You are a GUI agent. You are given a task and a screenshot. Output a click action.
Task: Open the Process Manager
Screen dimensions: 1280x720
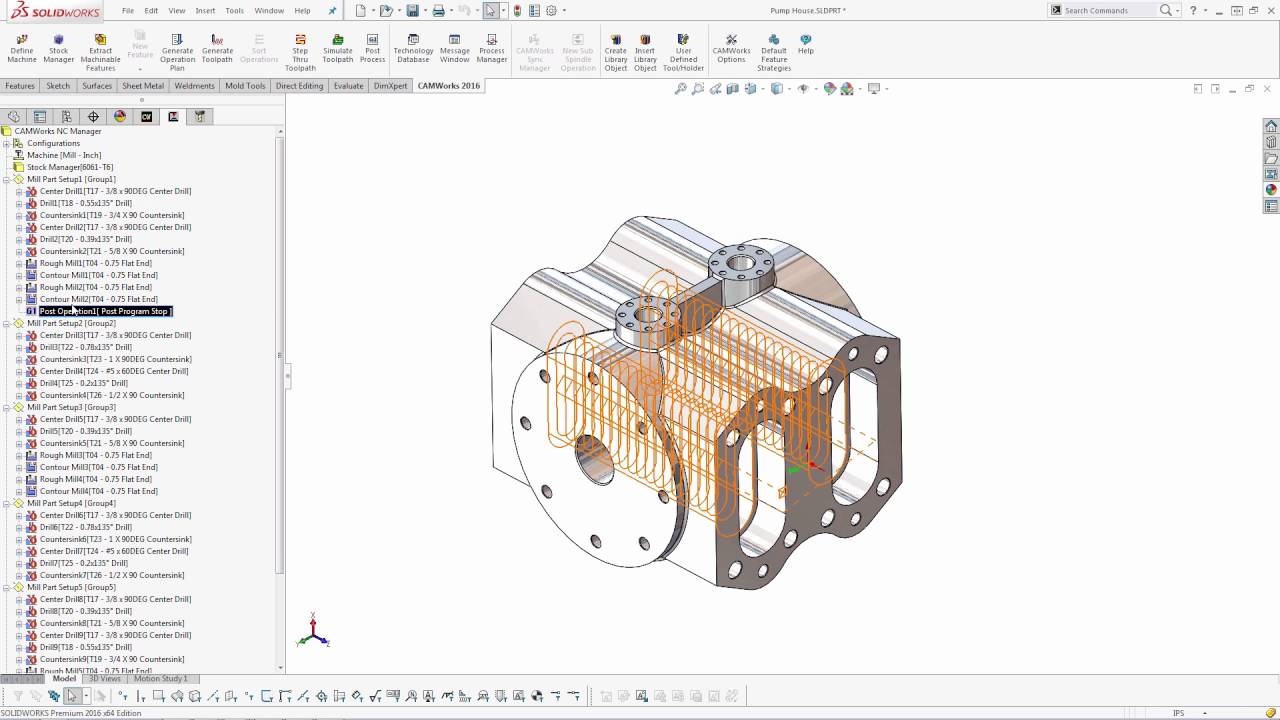(491, 50)
